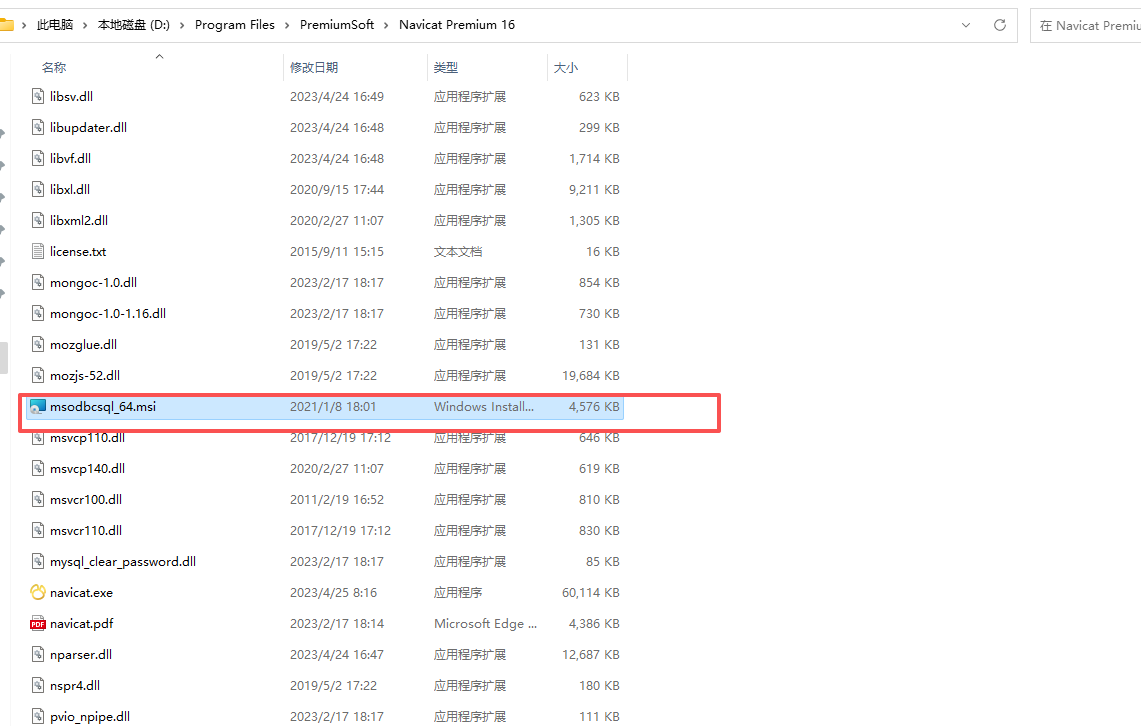This screenshot has height=726, width=1141.
Task: Click the msodbcsql_64.msi installer icon
Action: (x=38, y=407)
